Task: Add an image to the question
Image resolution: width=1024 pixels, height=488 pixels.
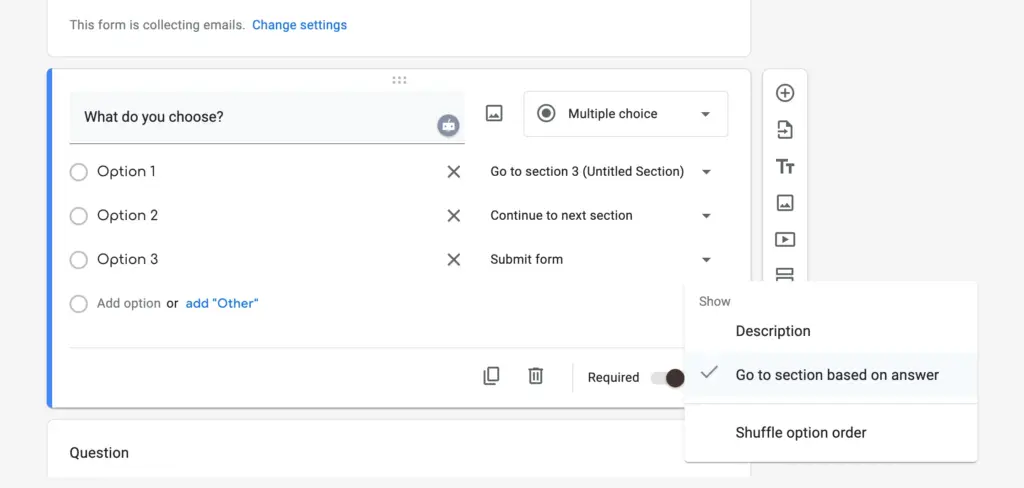Action: 494,114
